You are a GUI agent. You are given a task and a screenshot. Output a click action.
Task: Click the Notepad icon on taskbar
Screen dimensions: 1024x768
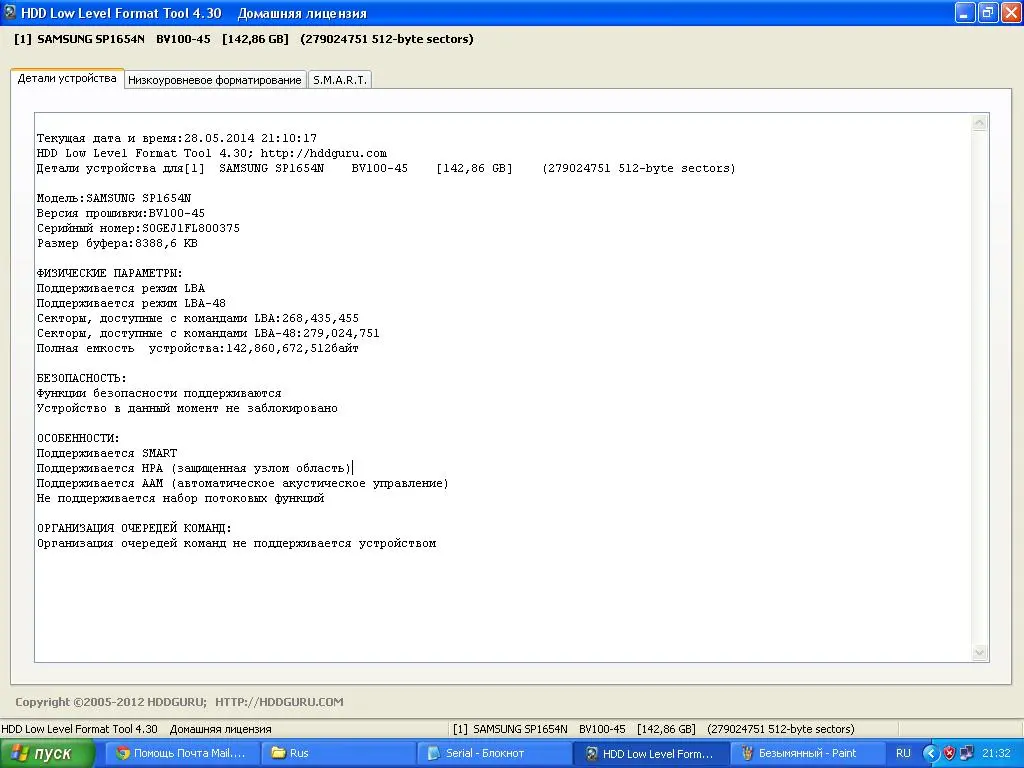pos(434,753)
